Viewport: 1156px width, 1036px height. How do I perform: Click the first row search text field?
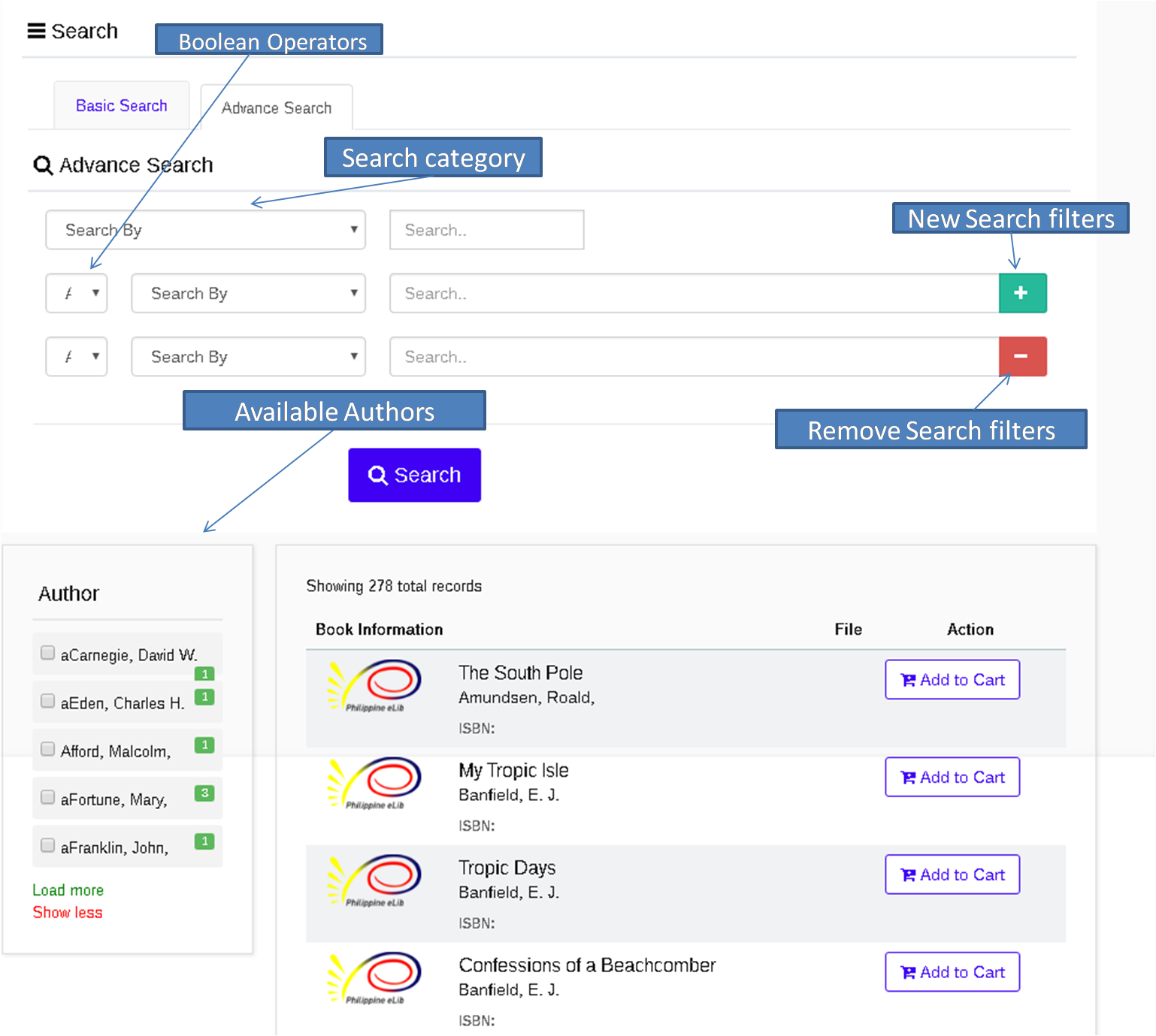click(x=486, y=230)
